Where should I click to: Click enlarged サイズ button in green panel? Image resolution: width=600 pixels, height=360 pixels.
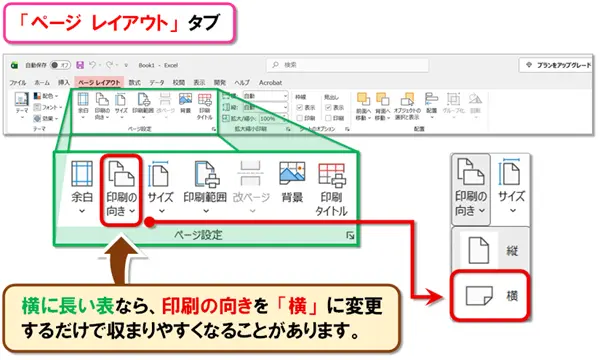pyautogui.click(x=161, y=187)
